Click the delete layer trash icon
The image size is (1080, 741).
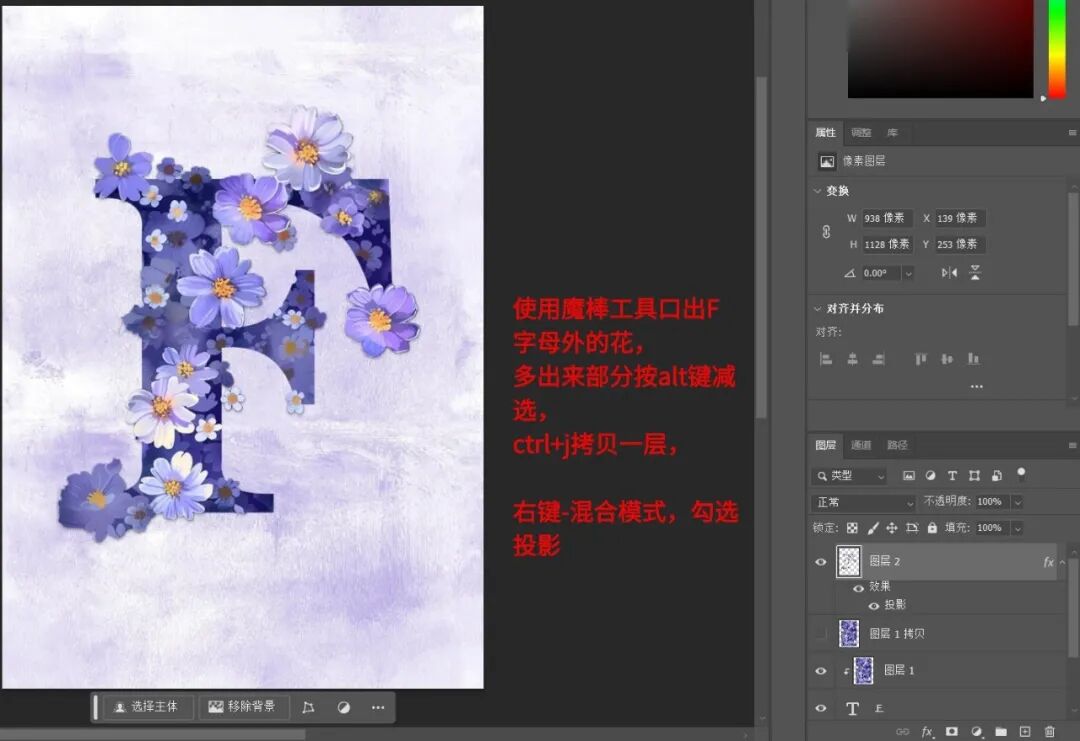(x=1049, y=732)
